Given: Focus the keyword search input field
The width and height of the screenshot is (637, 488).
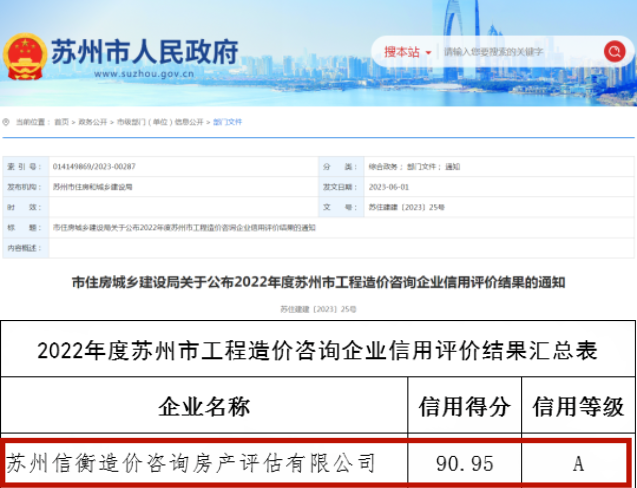Looking at the screenshot, I should (x=520, y=52).
